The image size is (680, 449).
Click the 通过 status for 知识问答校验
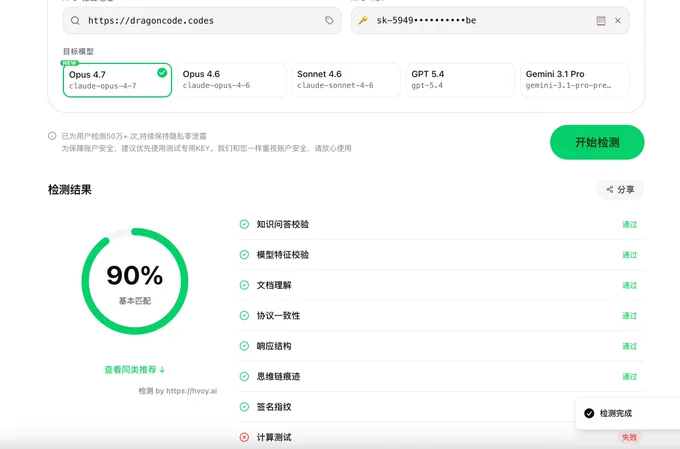(629, 224)
